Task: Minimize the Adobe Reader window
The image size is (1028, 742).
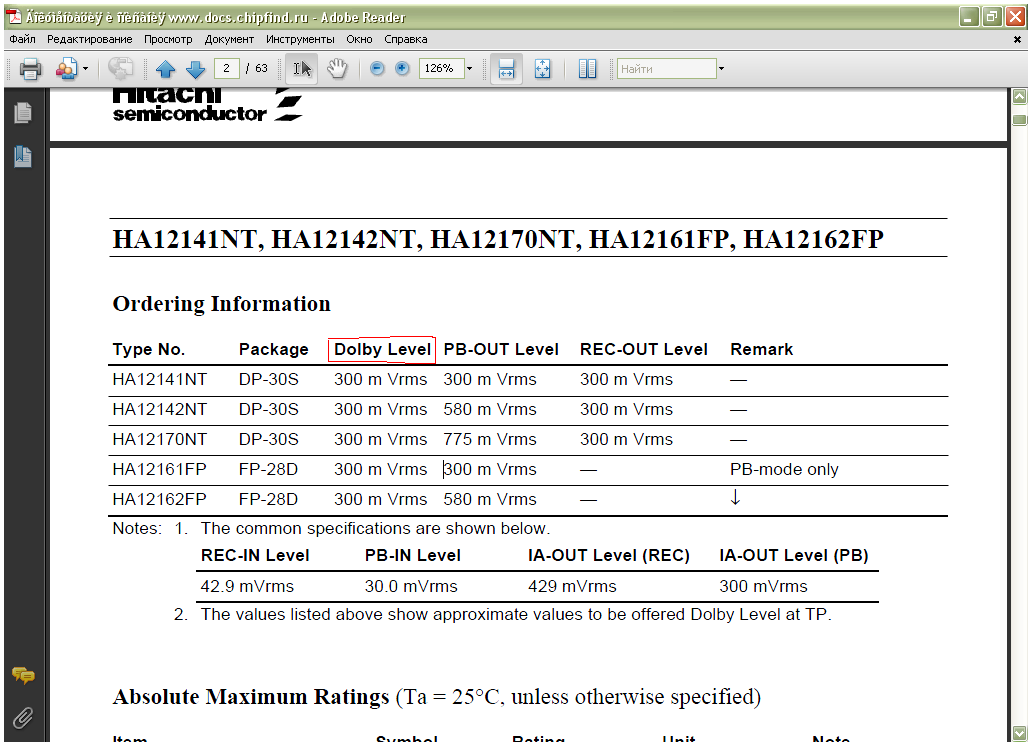Action: pos(969,16)
